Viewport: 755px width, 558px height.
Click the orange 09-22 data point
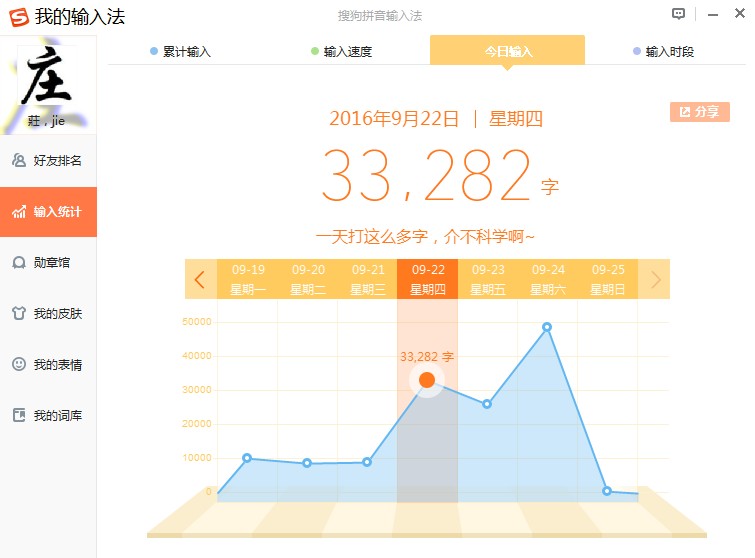(x=427, y=380)
